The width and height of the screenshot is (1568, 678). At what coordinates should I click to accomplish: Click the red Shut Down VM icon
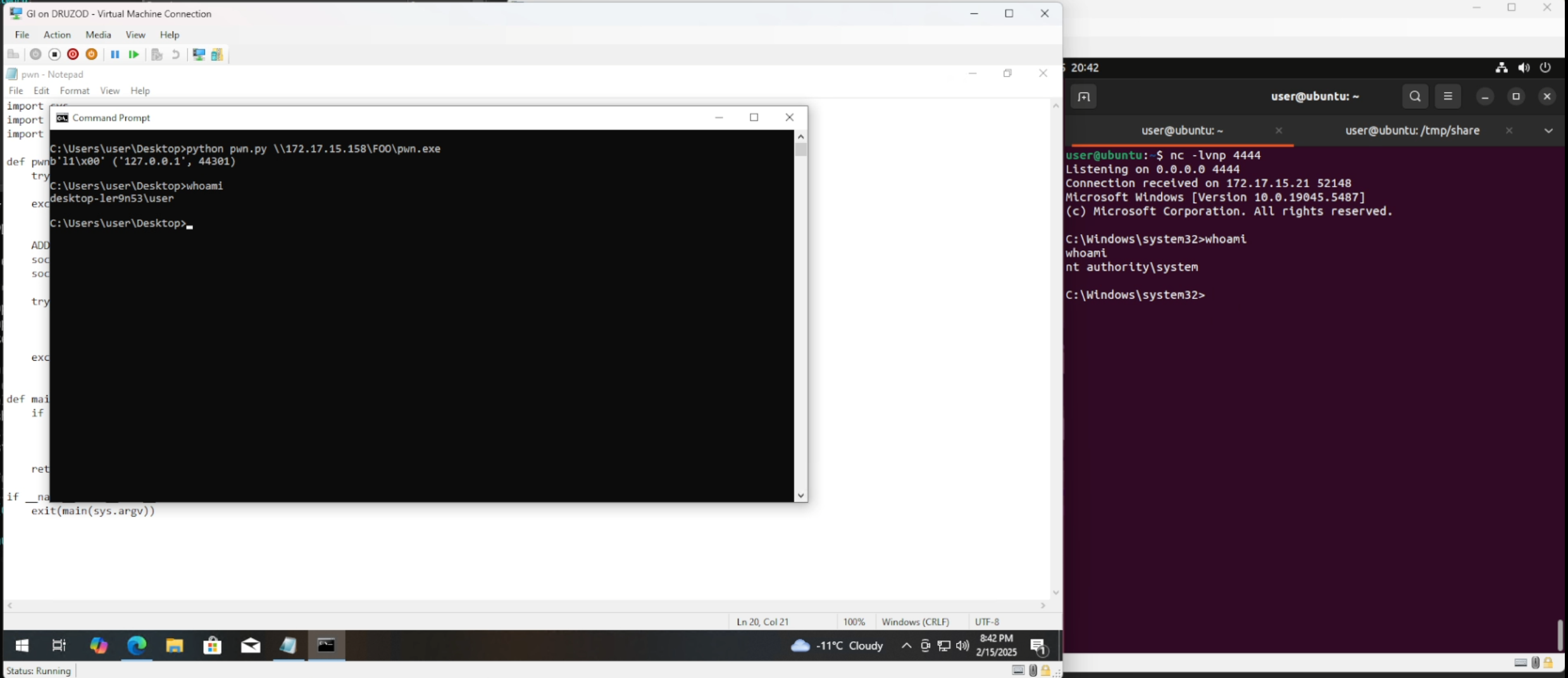[73, 54]
